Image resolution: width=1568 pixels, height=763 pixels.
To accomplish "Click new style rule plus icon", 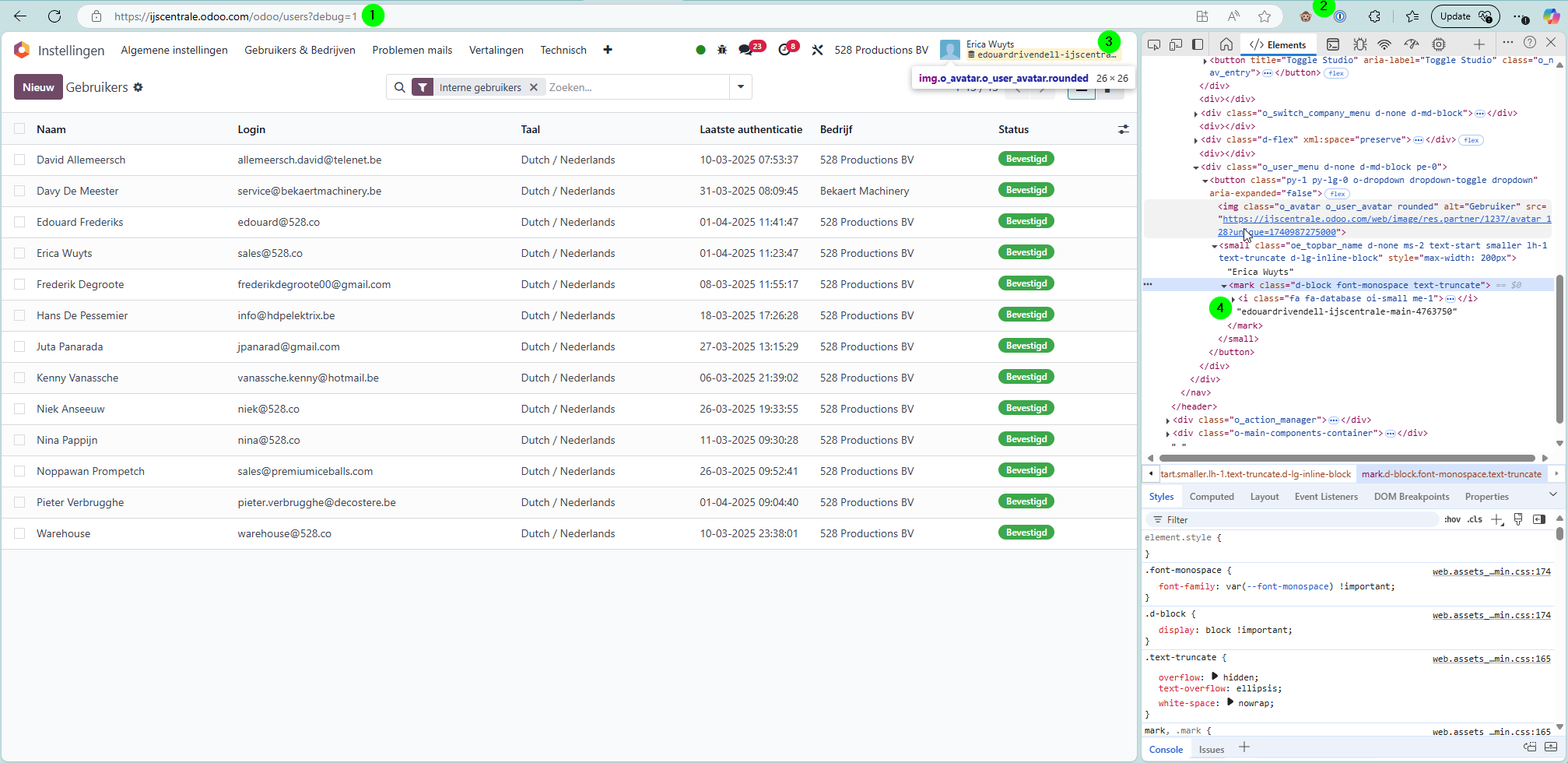I will tap(1497, 519).
